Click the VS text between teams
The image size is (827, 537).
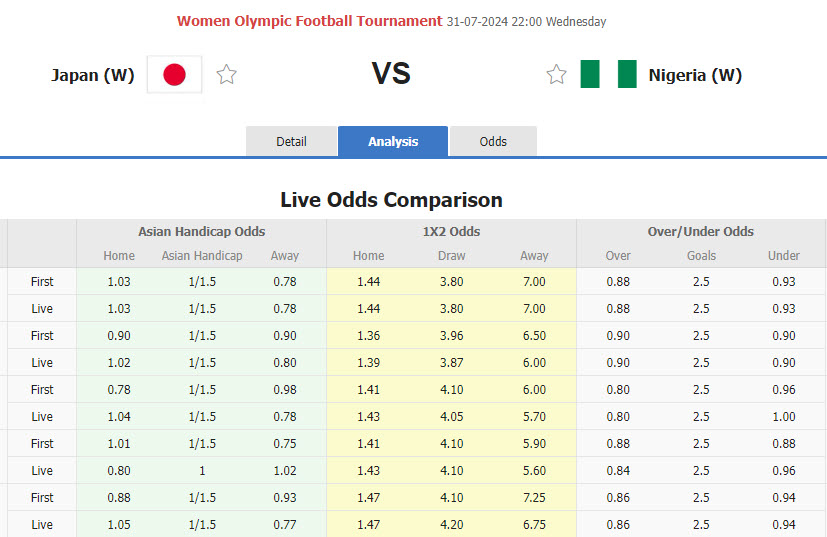(x=391, y=73)
